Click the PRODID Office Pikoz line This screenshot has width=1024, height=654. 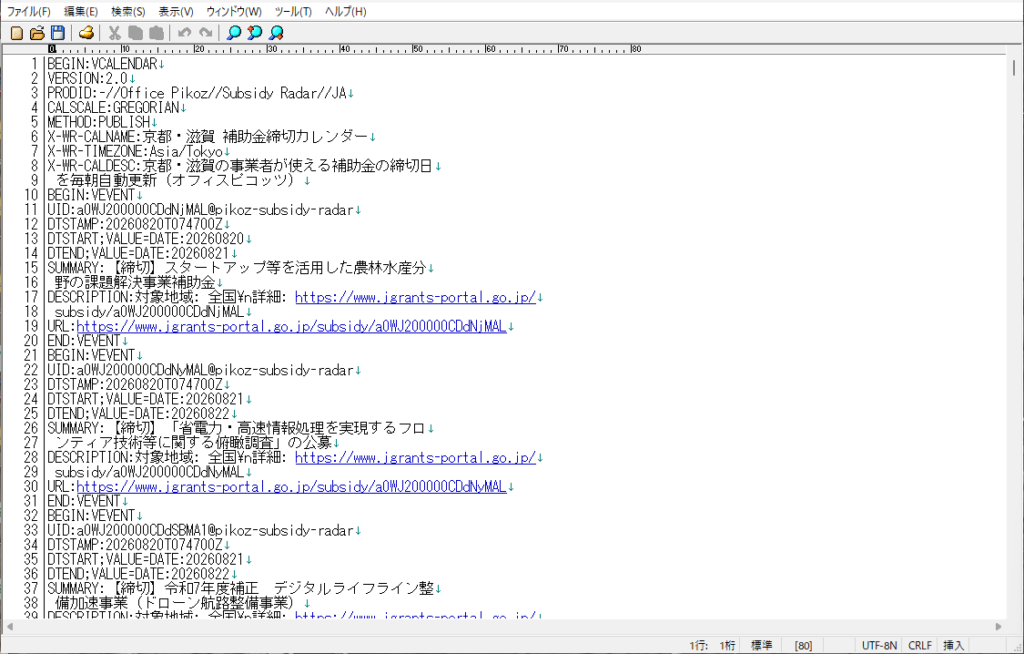(x=197, y=93)
